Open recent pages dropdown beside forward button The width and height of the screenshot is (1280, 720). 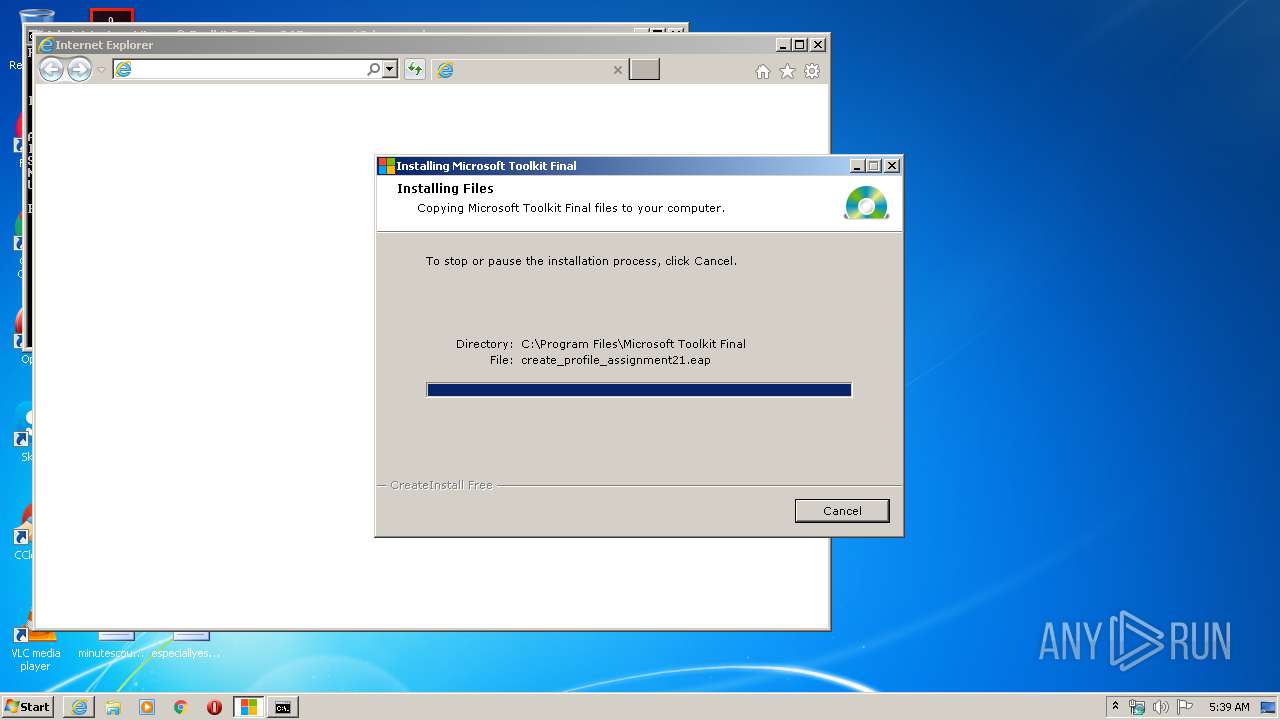pyautogui.click(x=101, y=70)
